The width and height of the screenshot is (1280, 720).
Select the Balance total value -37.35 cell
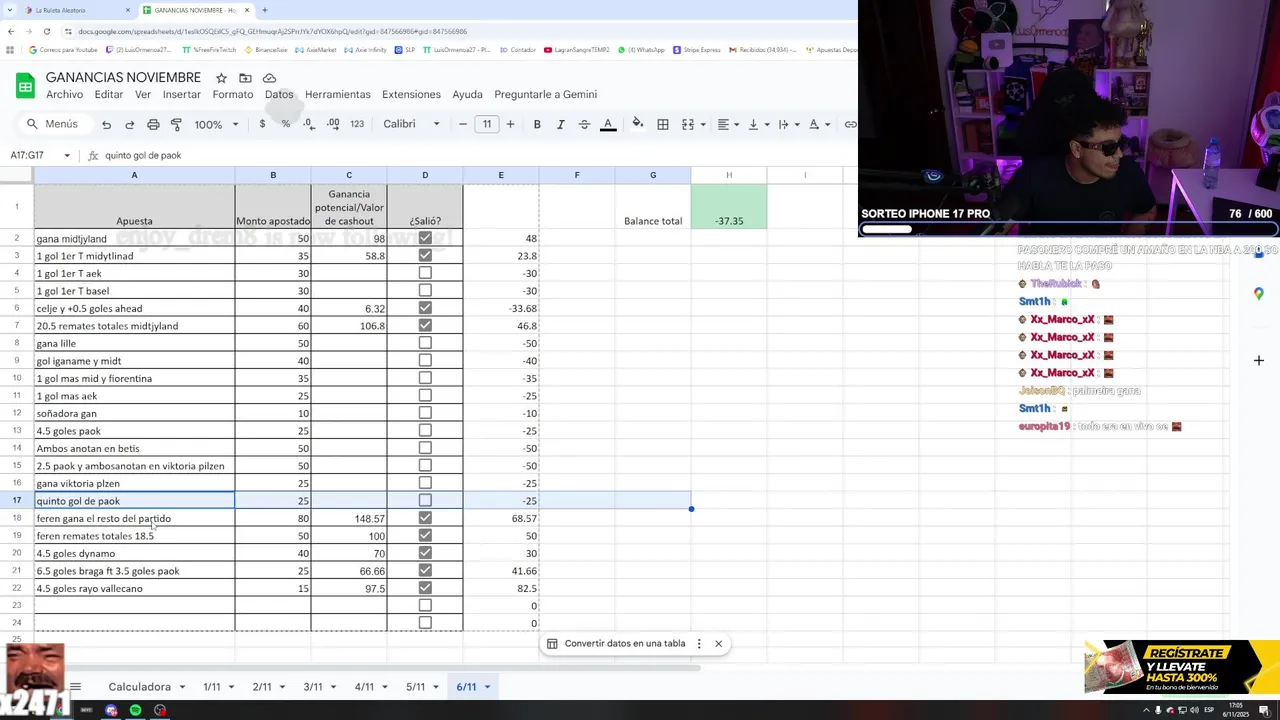click(x=729, y=207)
